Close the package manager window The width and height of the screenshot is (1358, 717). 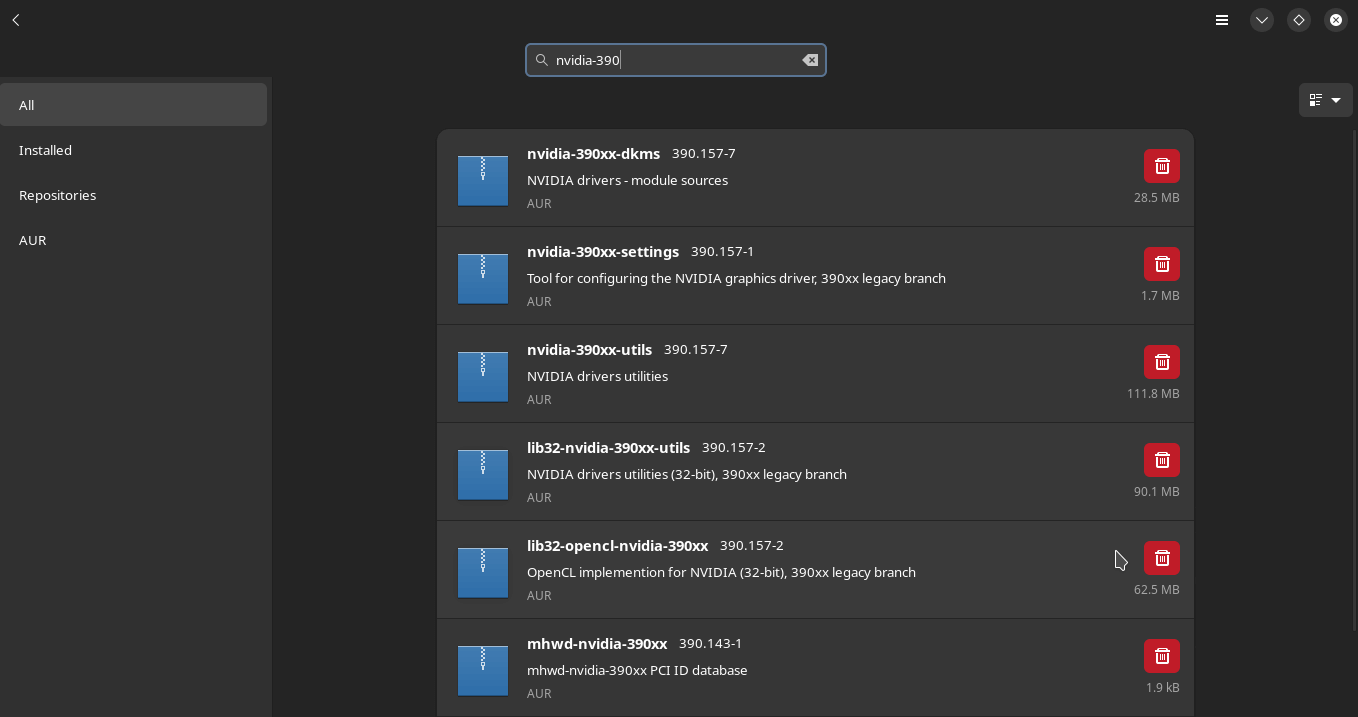pyautogui.click(x=1336, y=20)
